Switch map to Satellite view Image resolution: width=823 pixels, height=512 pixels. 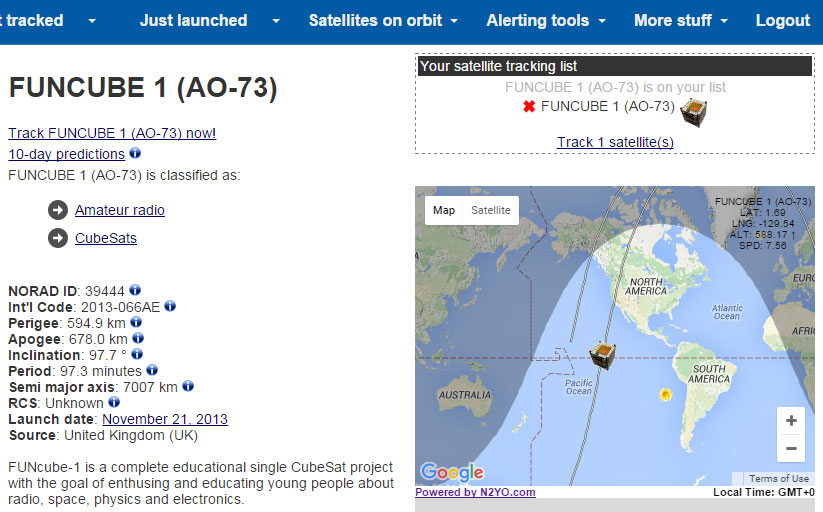[x=491, y=210]
